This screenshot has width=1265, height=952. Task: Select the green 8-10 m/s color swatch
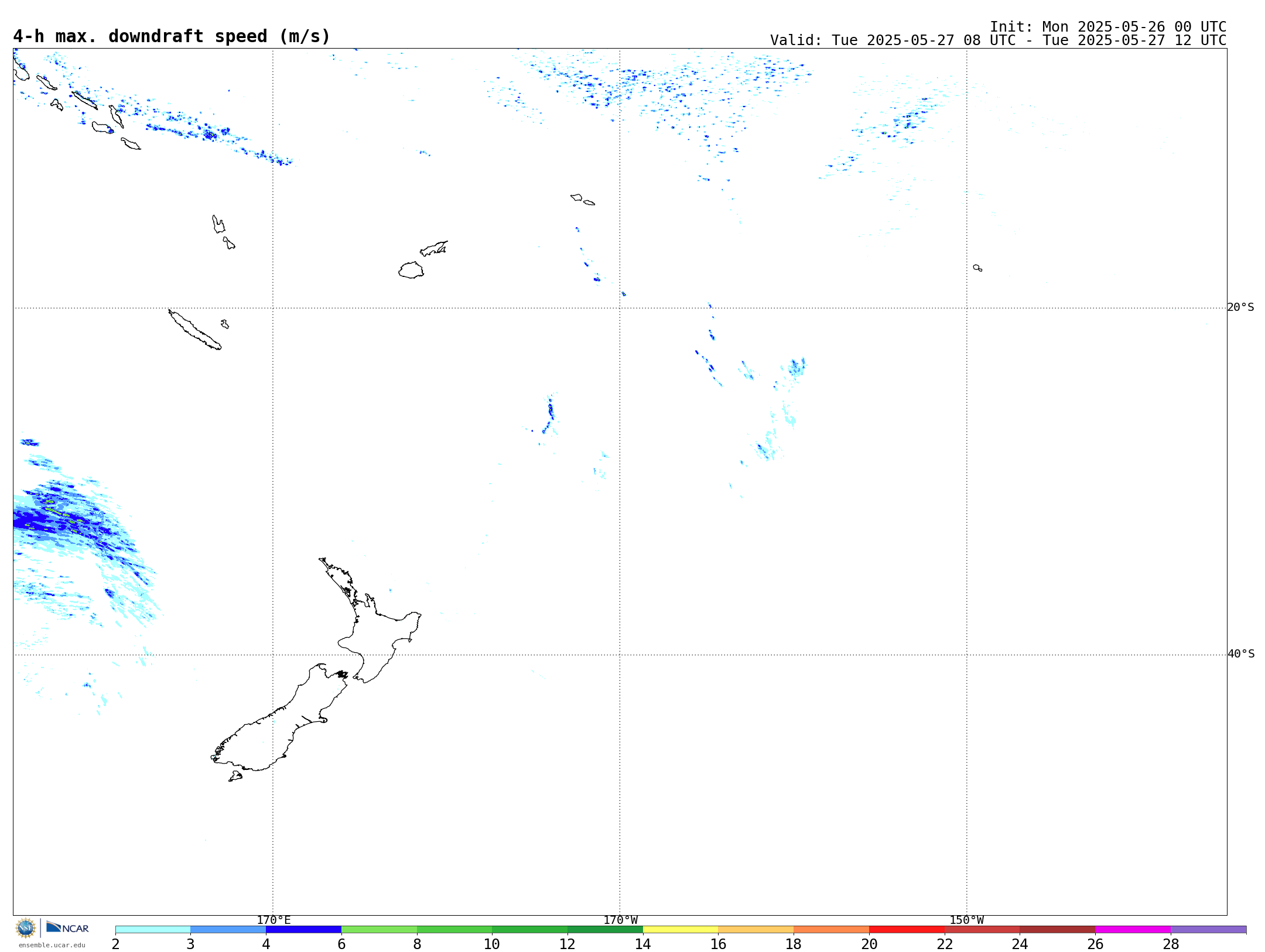pyautogui.click(x=454, y=930)
